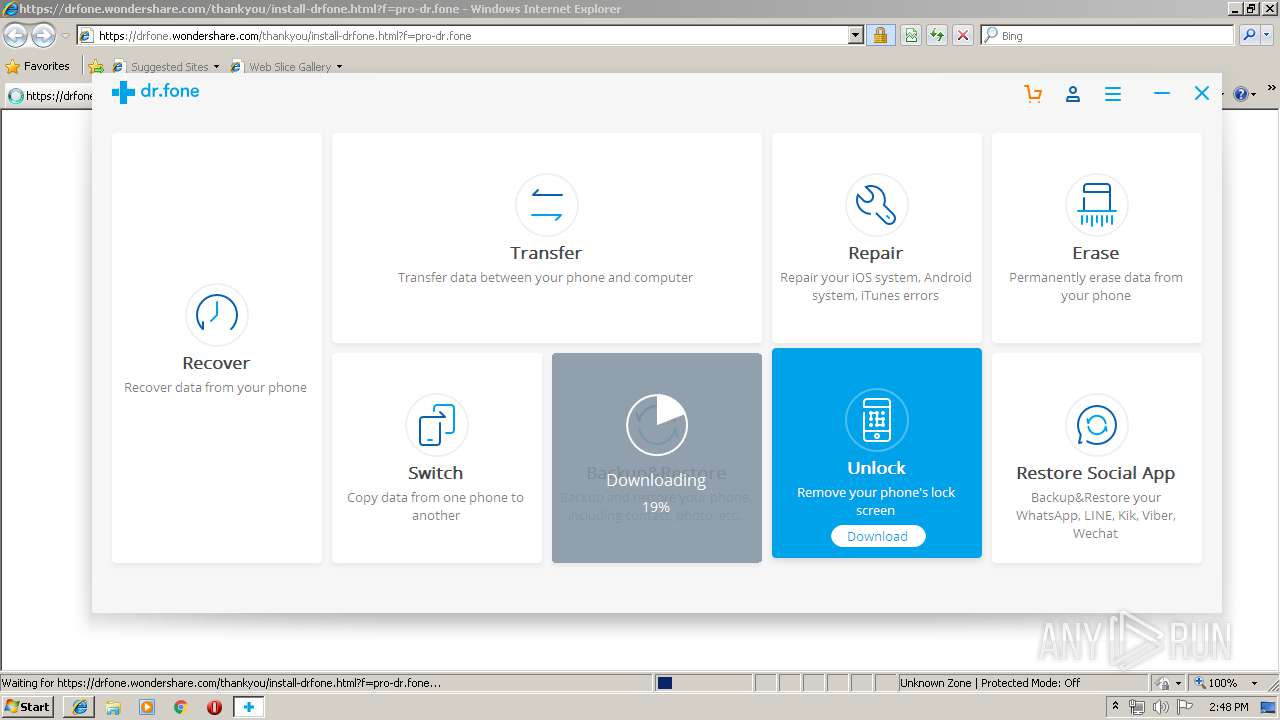Open the search provider dropdown
This screenshot has width=1280, height=720.
[1266, 36]
